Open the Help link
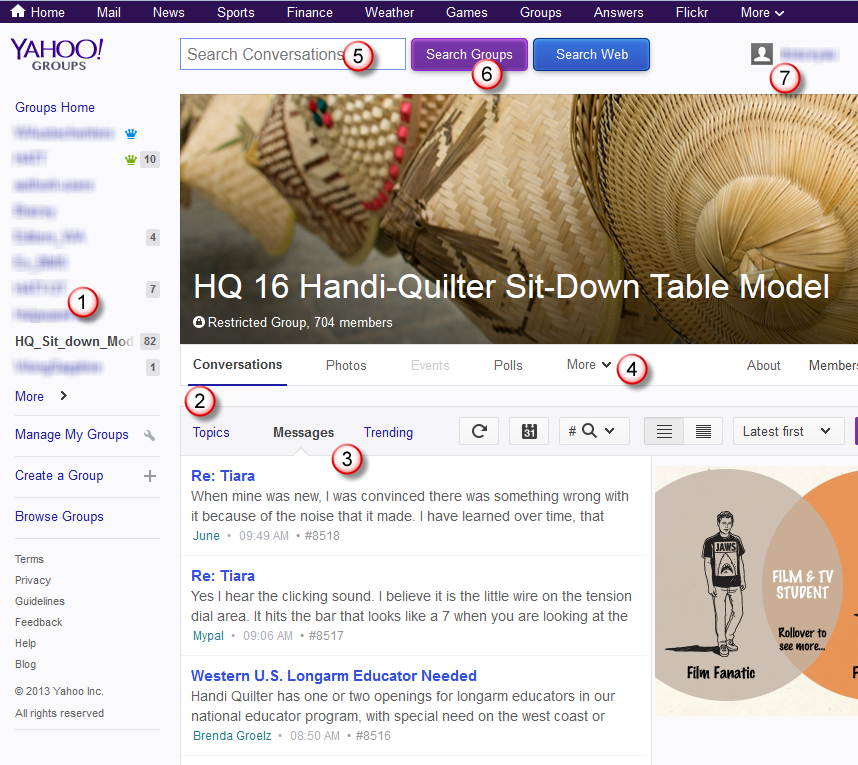858x765 pixels. 25,643
